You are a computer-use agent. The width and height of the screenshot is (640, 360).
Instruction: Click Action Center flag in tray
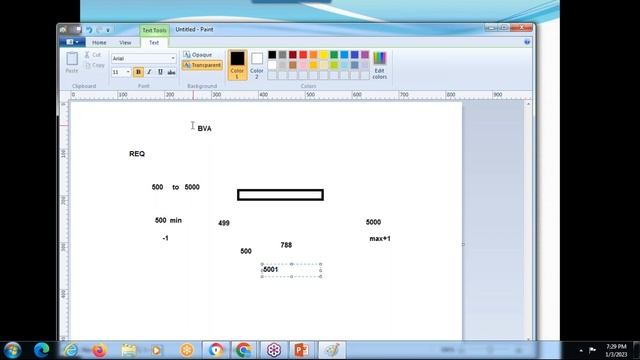592,350
